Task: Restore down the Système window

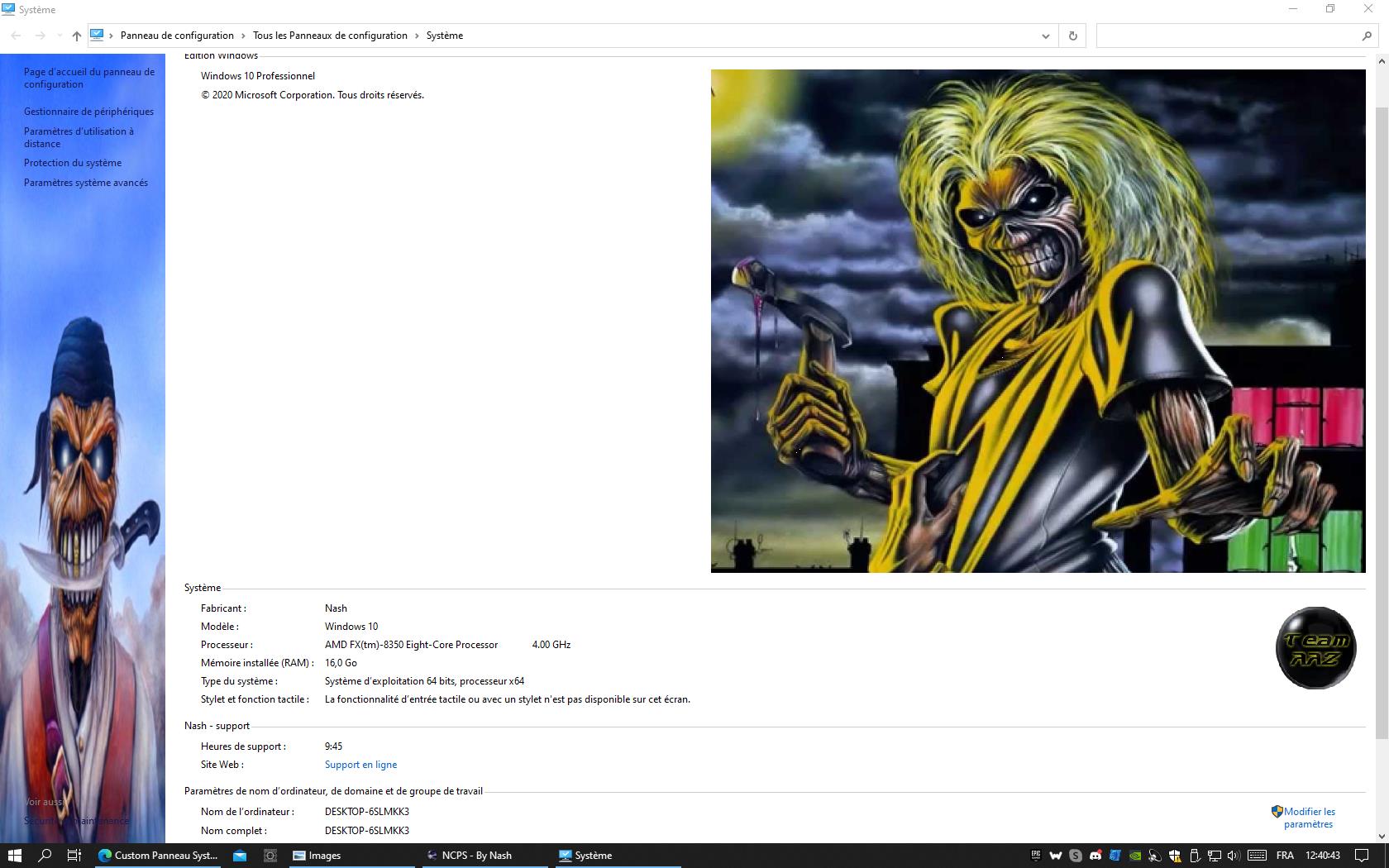Action: point(1330,9)
